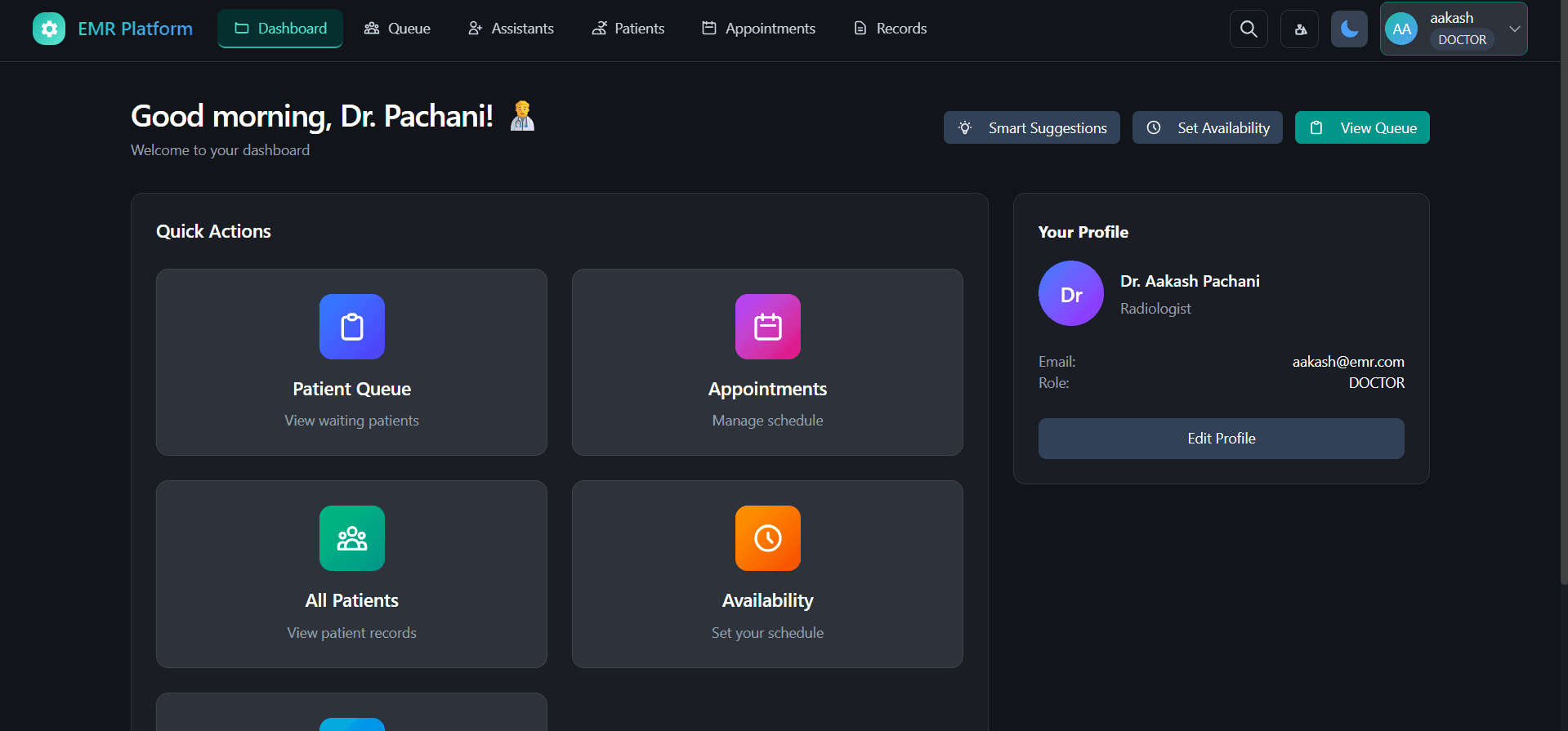Switch to the Queue nav tab

click(397, 29)
